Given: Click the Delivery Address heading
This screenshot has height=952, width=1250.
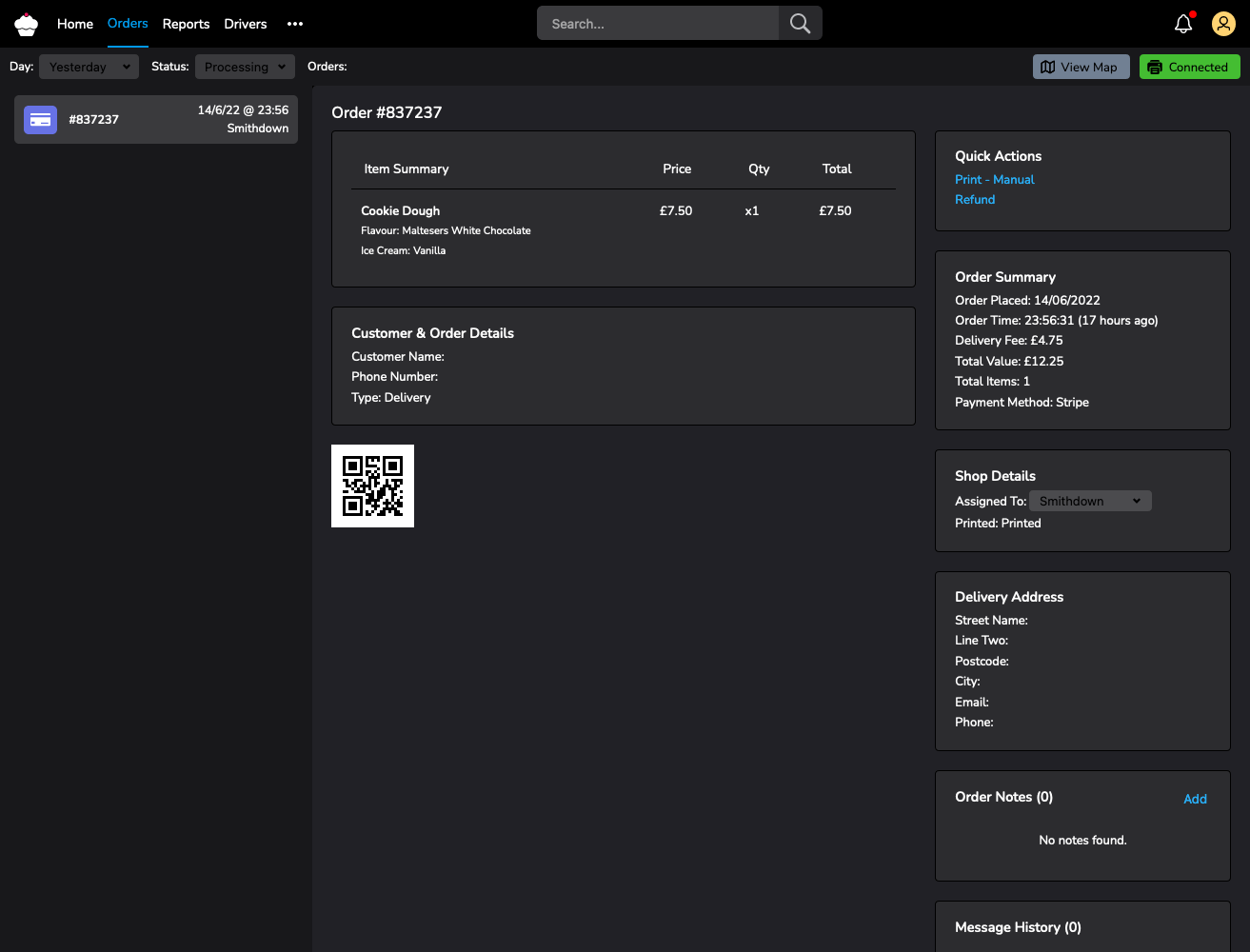Looking at the screenshot, I should pyautogui.click(x=1009, y=597).
